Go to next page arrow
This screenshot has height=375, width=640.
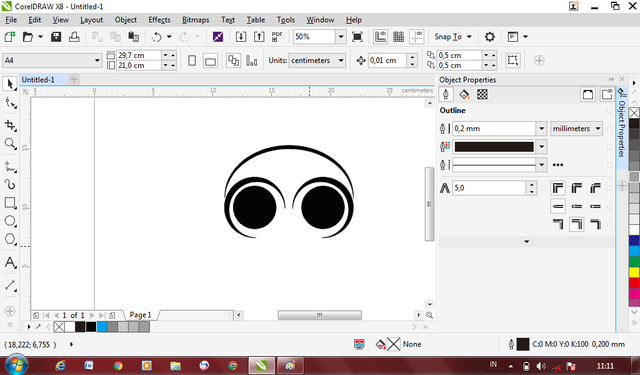[92, 315]
